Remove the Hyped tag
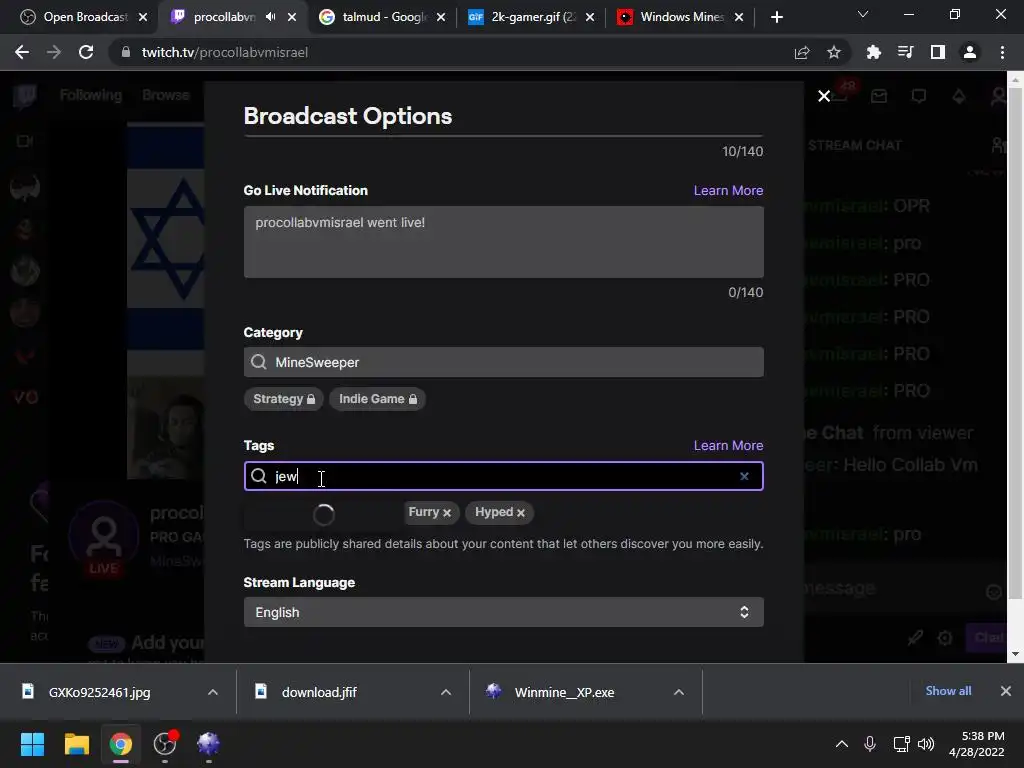 [x=520, y=513]
